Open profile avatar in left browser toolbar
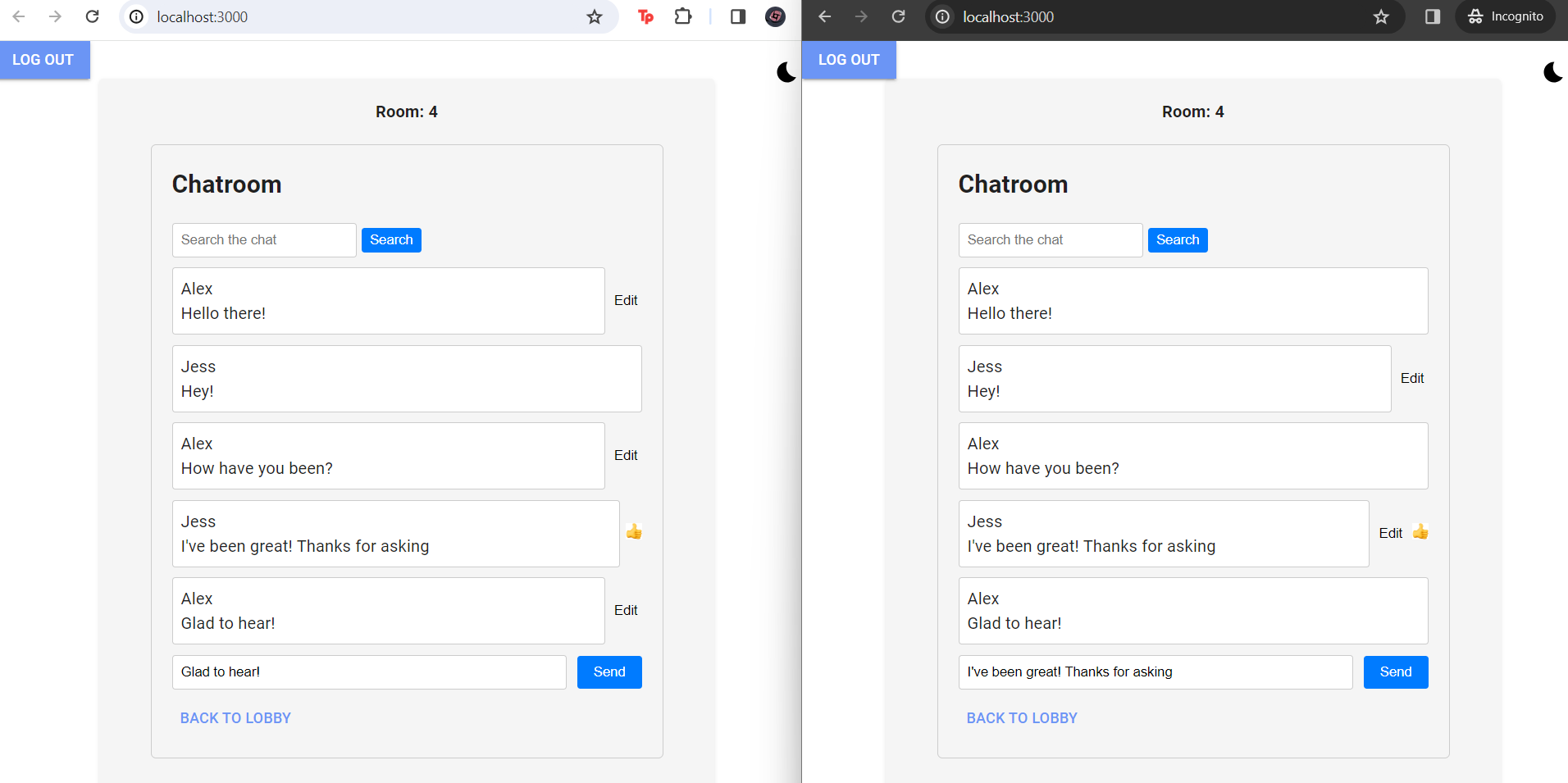The width and height of the screenshot is (1568, 783). [x=775, y=16]
